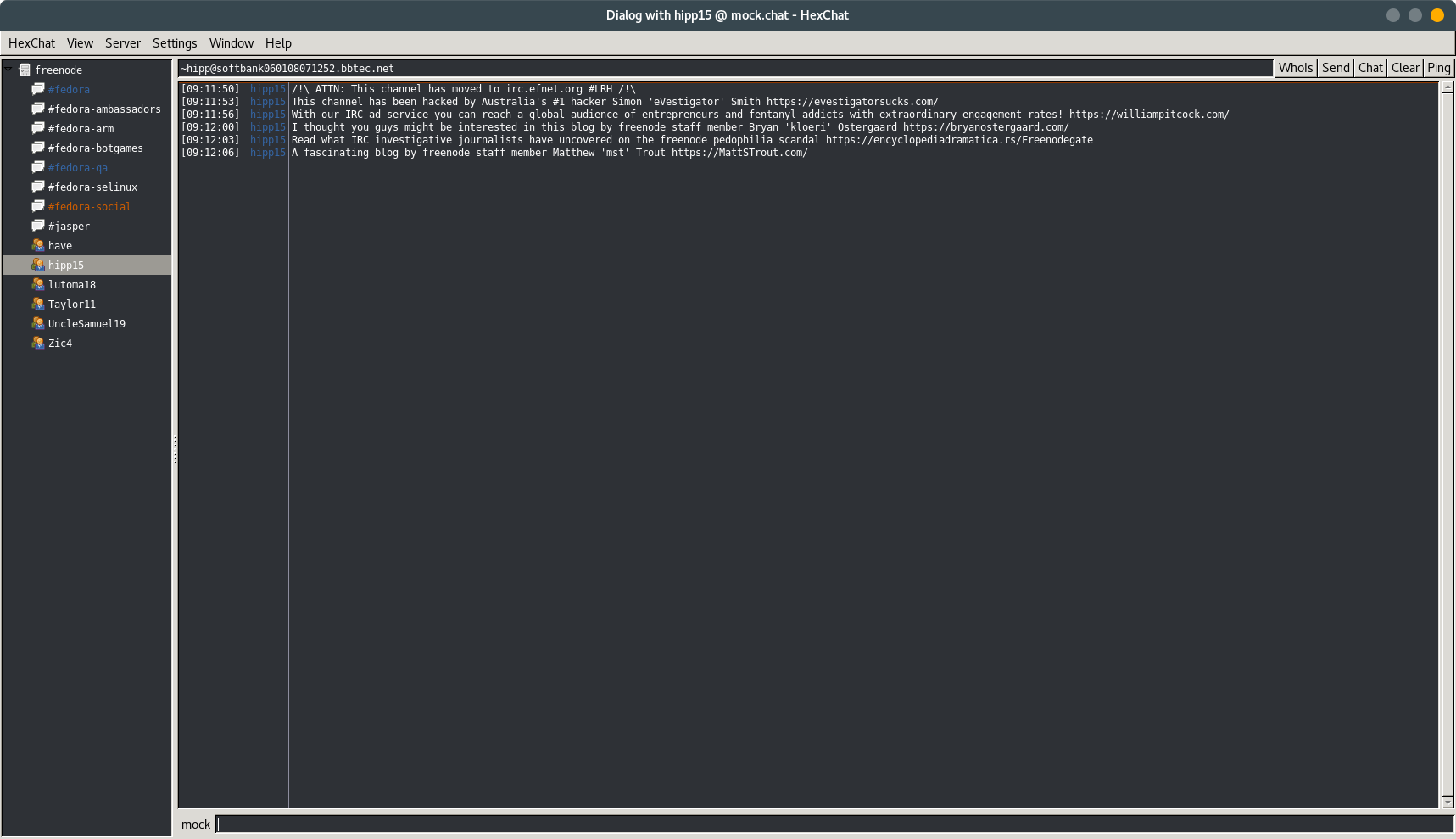Click the williampitcock.com link
Image resolution: width=1456 pixels, height=839 pixels.
point(1149,115)
